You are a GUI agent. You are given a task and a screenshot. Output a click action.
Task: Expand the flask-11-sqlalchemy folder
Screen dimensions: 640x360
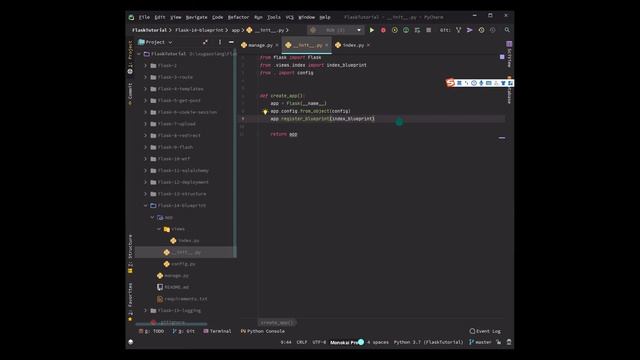[x=146, y=170]
